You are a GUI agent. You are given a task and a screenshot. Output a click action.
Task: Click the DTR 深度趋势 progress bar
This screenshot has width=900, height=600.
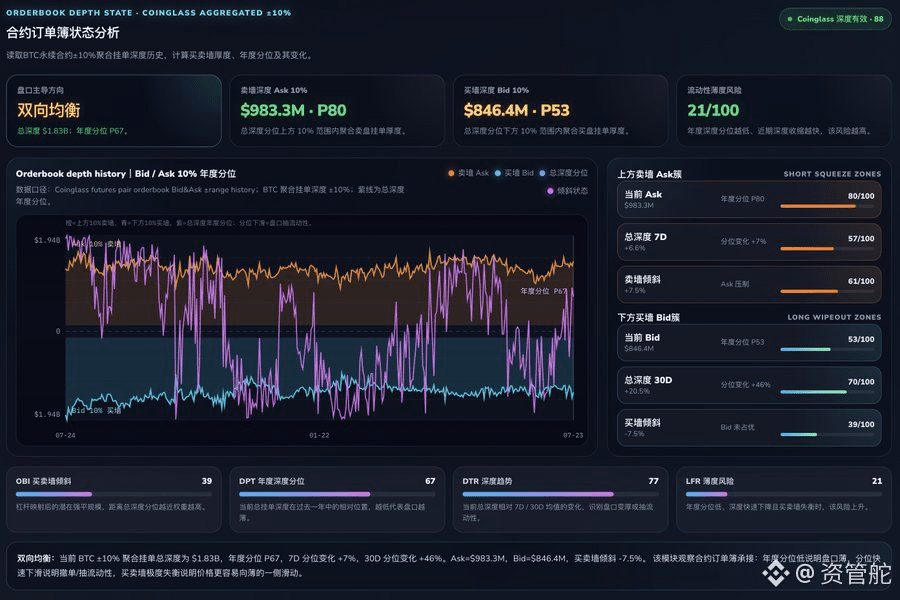pyautogui.click(x=560, y=494)
